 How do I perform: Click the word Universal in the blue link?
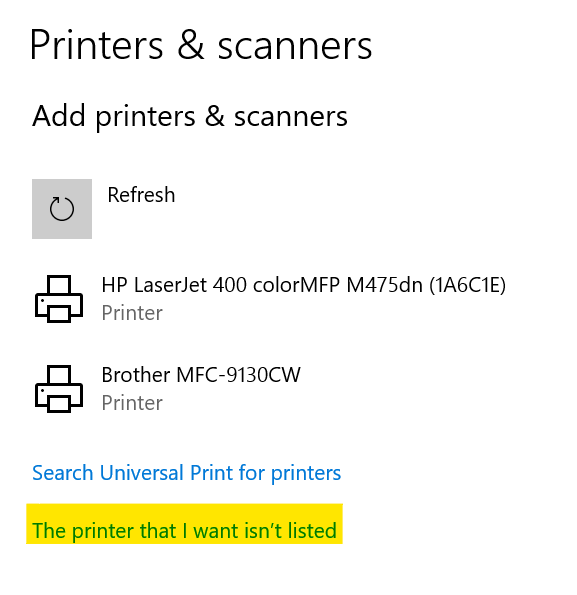click(x=141, y=473)
